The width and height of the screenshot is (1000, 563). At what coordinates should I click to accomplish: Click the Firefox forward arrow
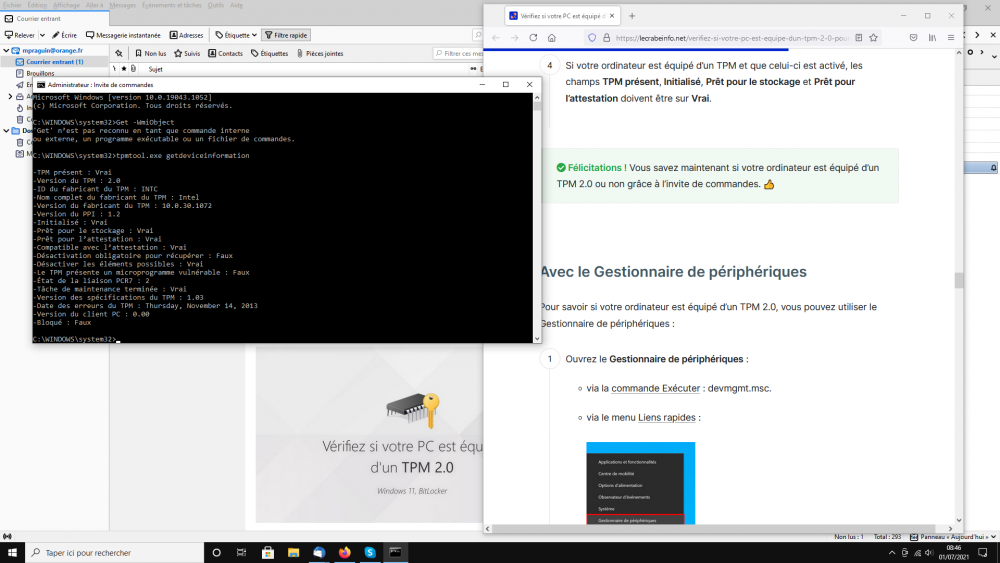[514, 38]
